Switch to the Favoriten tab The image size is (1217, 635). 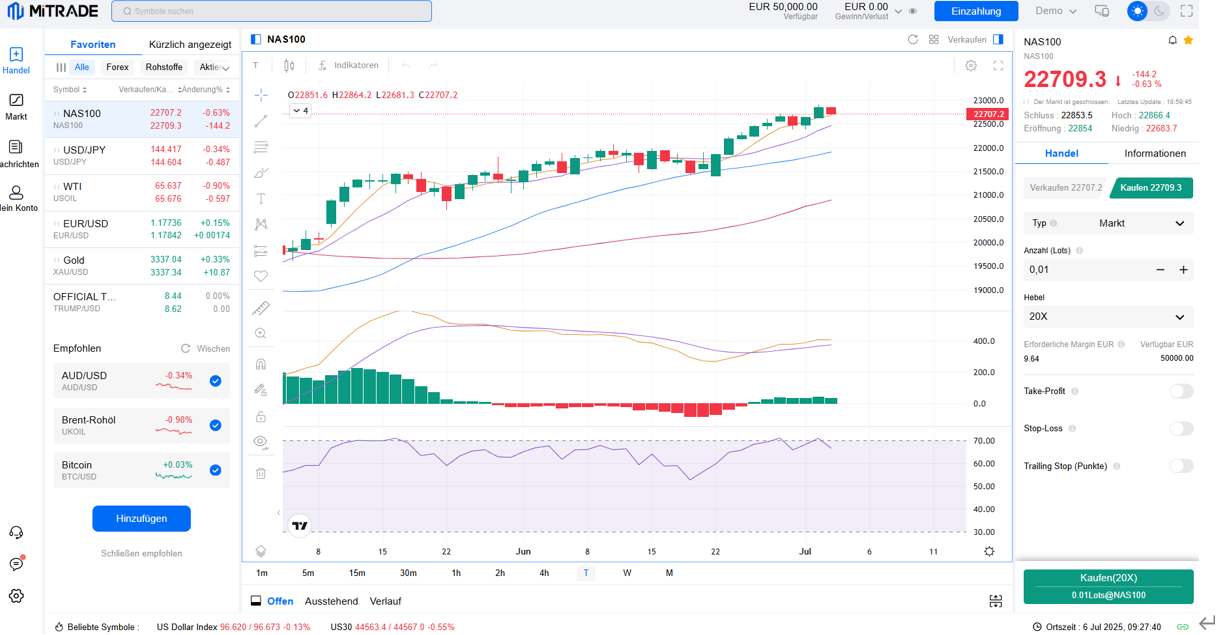(x=93, y=44)
